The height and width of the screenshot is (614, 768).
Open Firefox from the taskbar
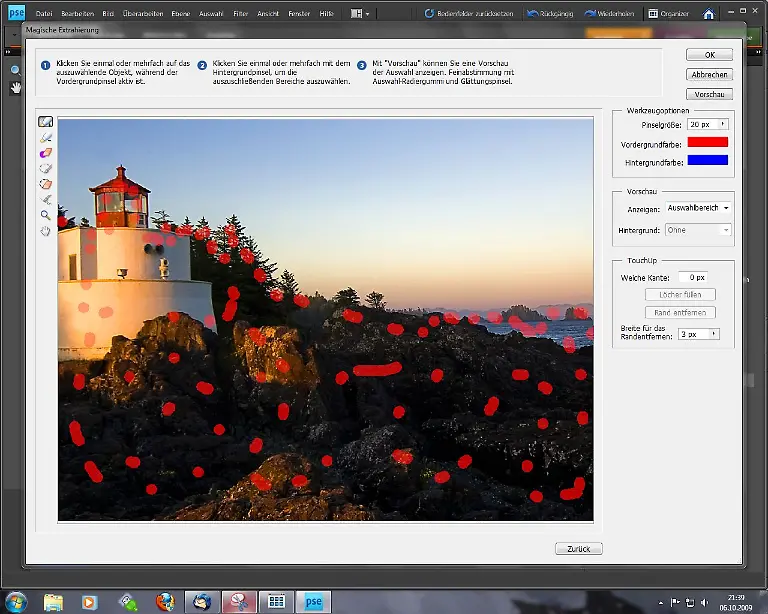[x=165, y=602]
